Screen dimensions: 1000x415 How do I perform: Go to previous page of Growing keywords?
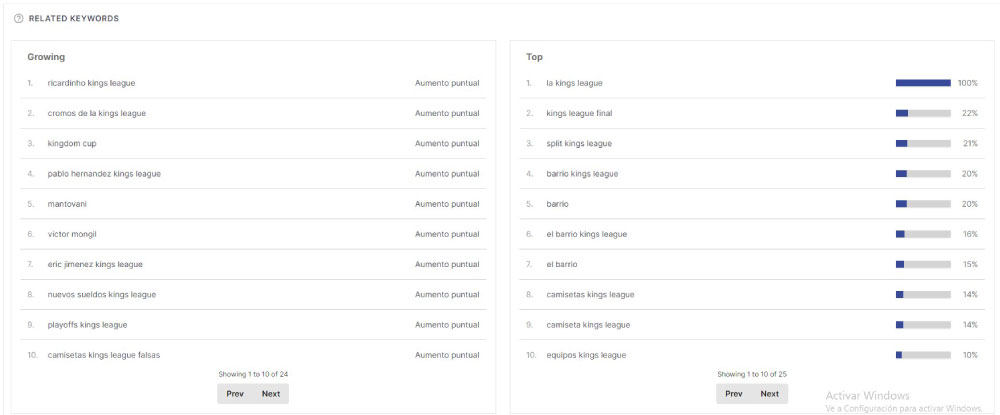[x=235, y=394]
